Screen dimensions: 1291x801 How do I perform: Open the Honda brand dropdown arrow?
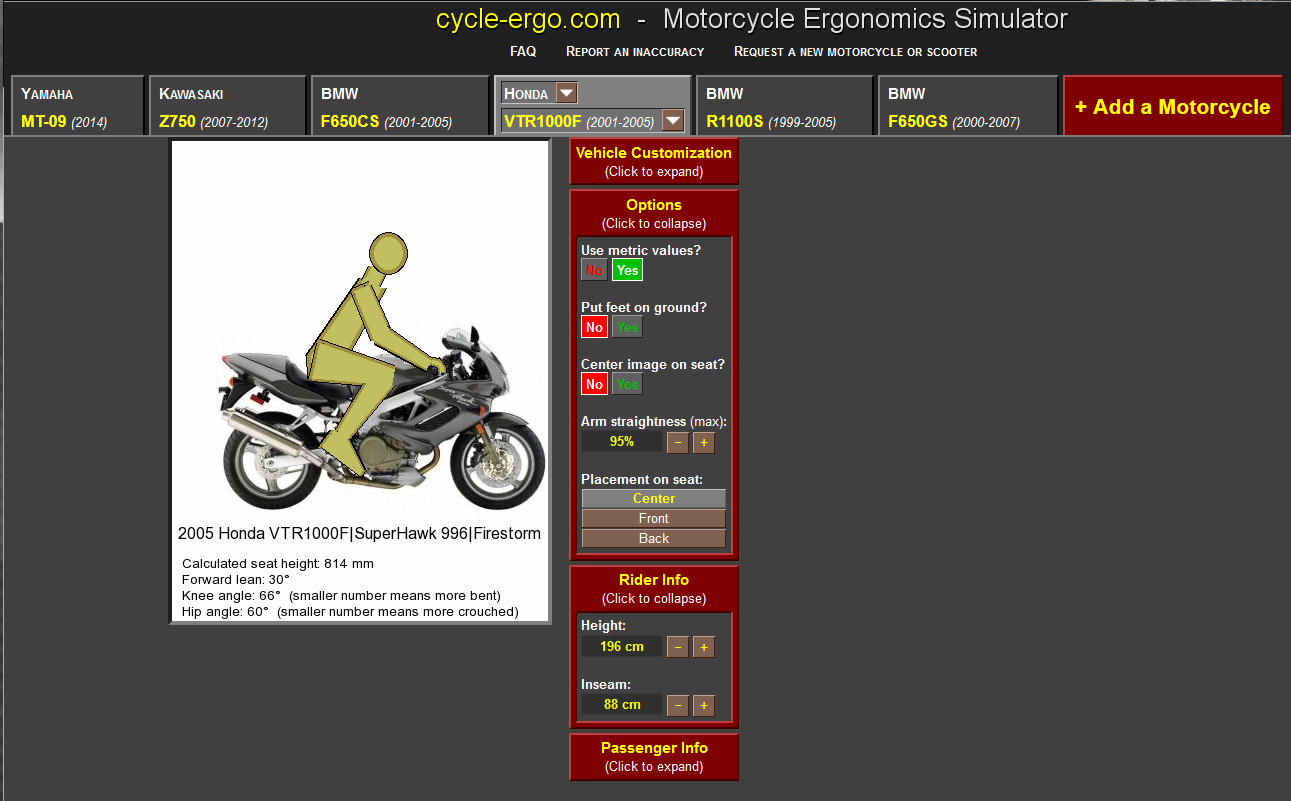tap(566, 93)
